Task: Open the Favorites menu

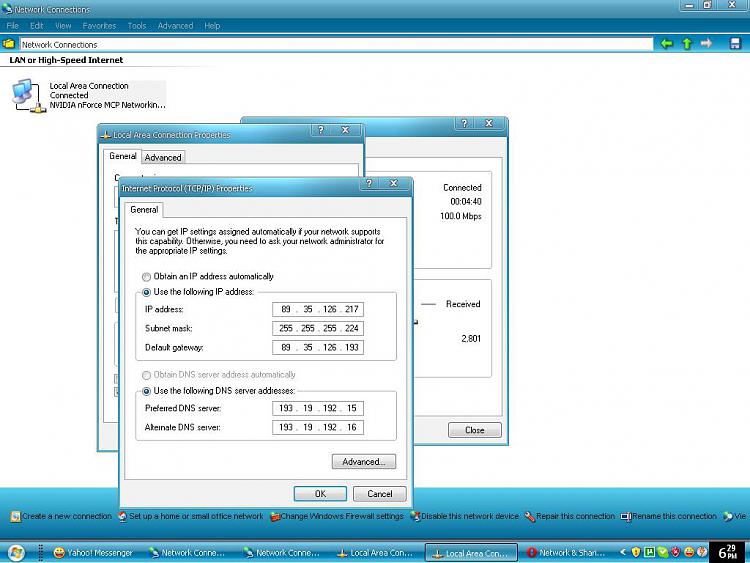Action: 99,25
